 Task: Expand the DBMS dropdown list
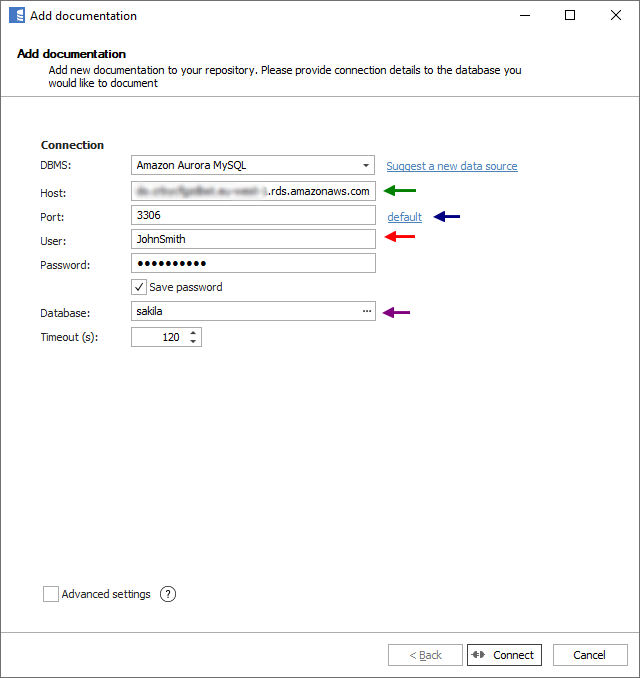click(x=366, y=166)
